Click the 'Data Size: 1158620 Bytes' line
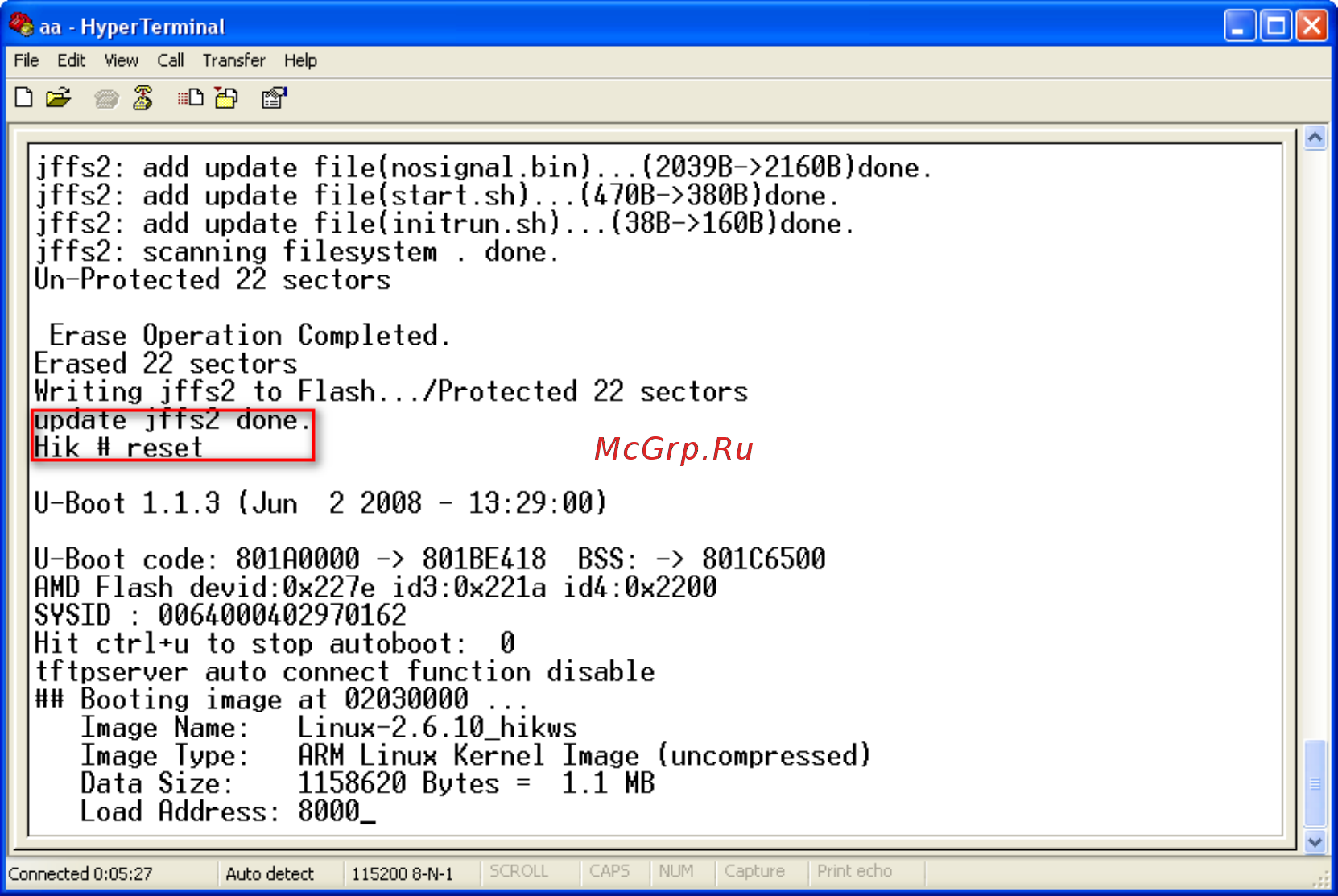The image size is (1338, 896). (367, 783)
